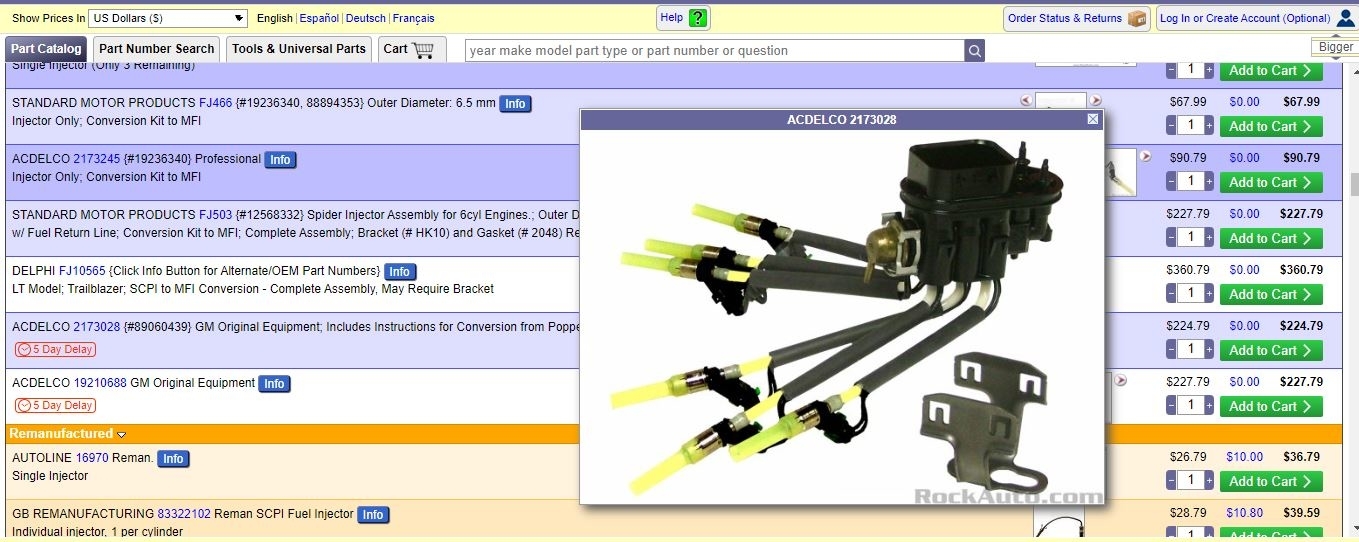Decrease the quantity for the $90.79 item

click(x=1171, y=182)
